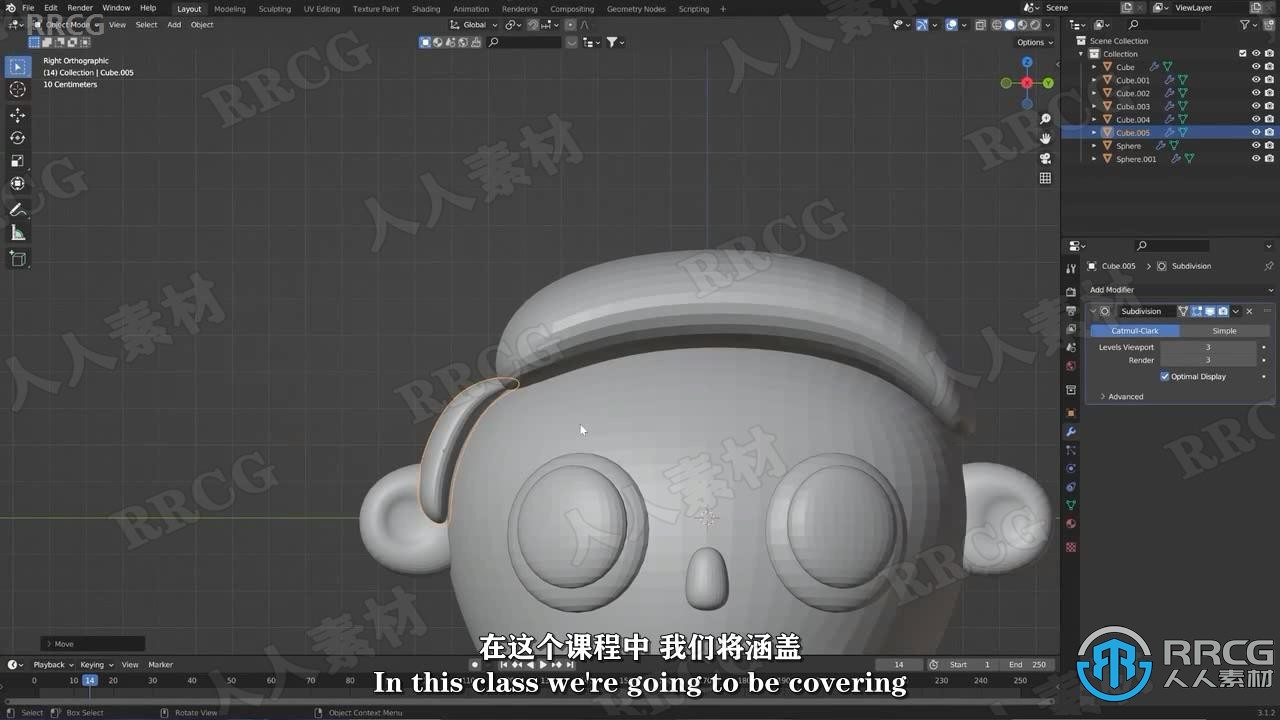Click the pan hand viewport icon
1280x720 pixels.
[x=1045, y=139]
